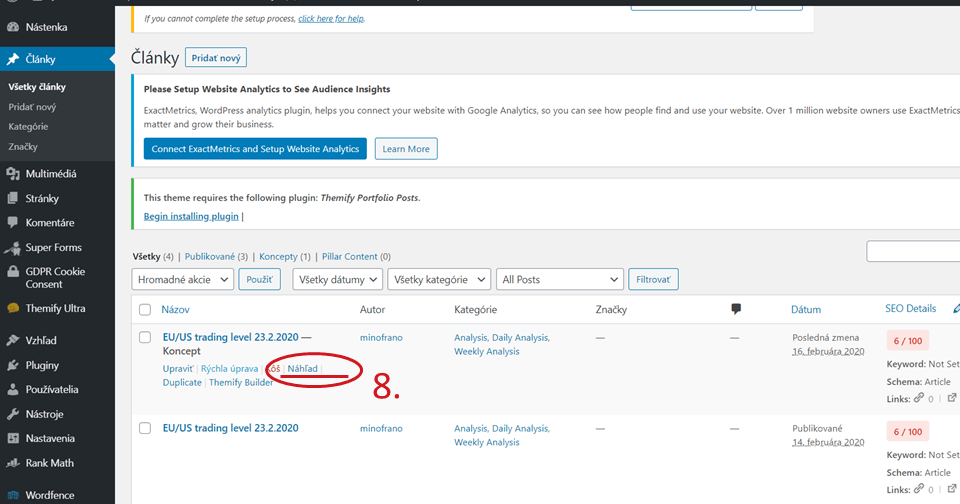Click the Pluginy plug icon
The image size is (960, 504).
(x=13, y=365)
